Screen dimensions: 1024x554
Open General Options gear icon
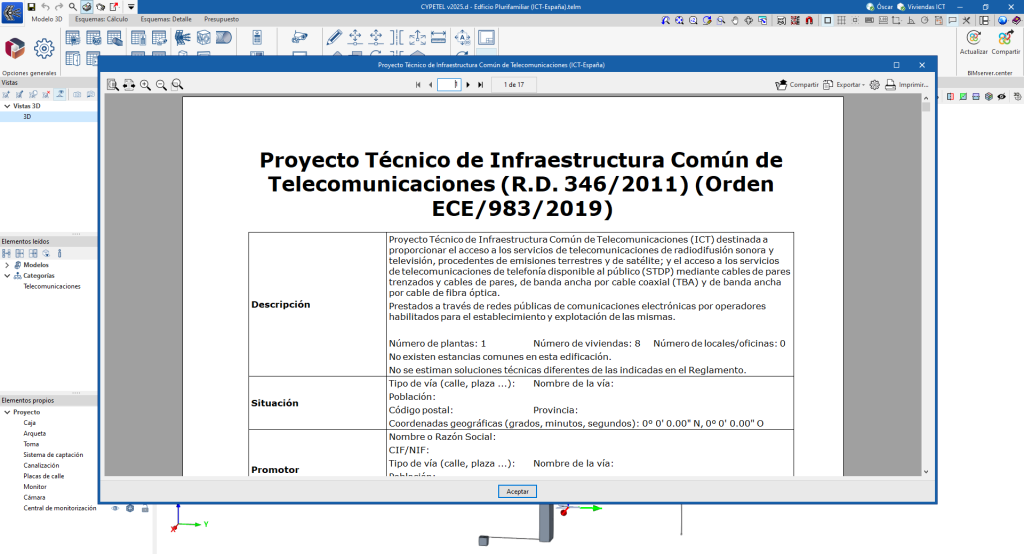point(44,48)
